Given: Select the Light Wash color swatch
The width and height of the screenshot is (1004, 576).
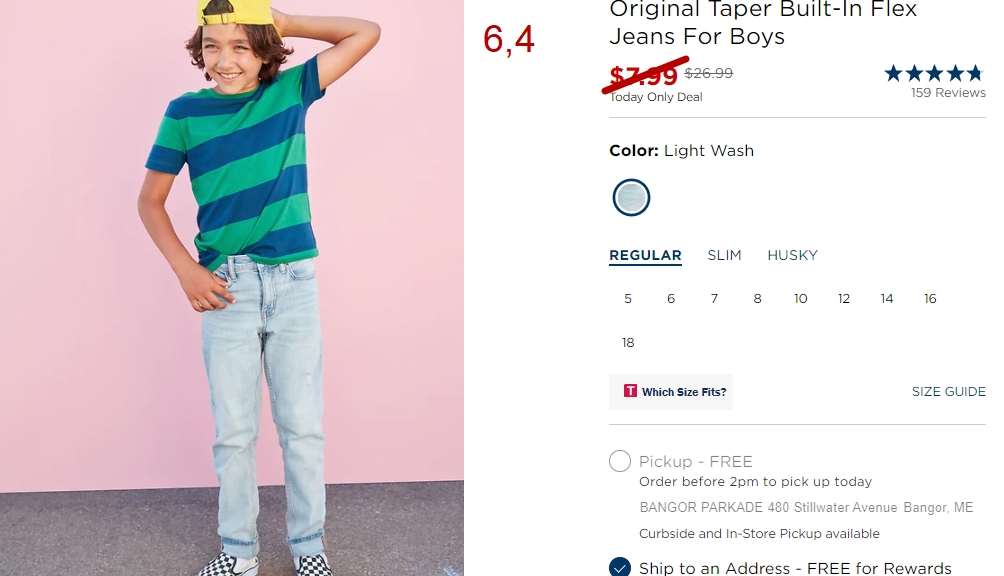Looking at the screenshot, I should tap(631, 197).
